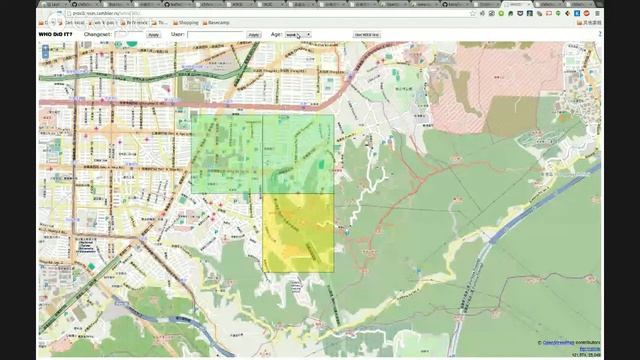The height and width of the screenshot is (360, 640).
Task: Open the Shopping bookmarks folder
Action: 186,23
